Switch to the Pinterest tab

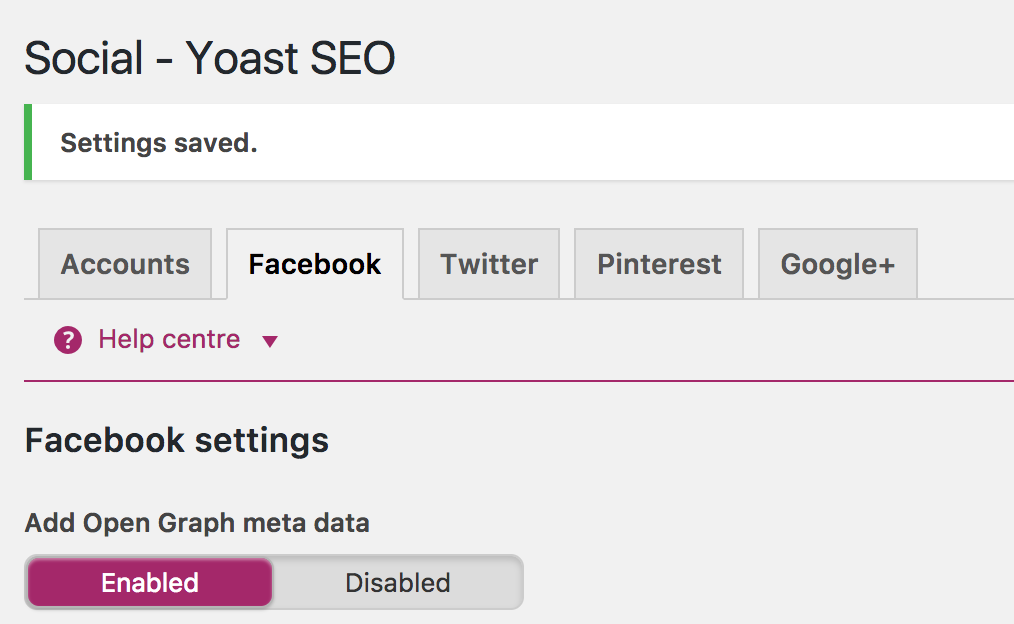coord(659,264)
